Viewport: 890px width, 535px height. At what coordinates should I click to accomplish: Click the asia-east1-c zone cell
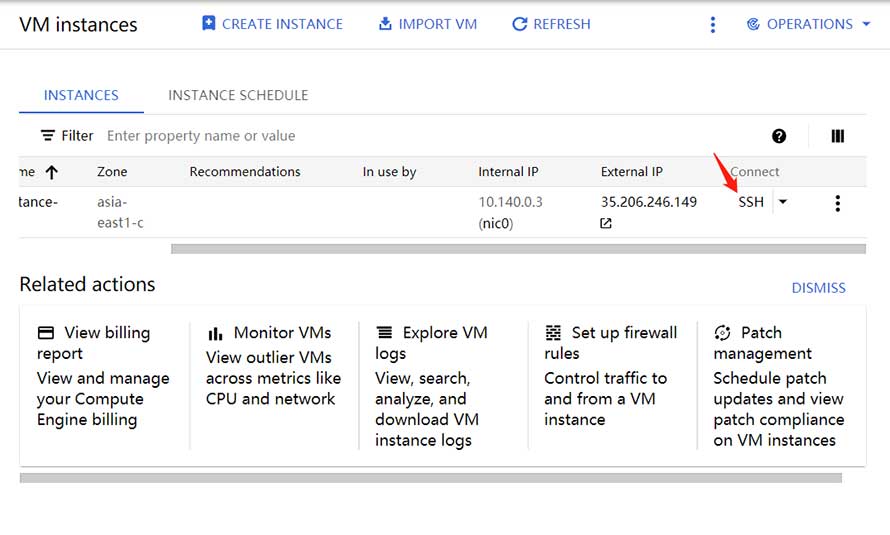[120, 212]
